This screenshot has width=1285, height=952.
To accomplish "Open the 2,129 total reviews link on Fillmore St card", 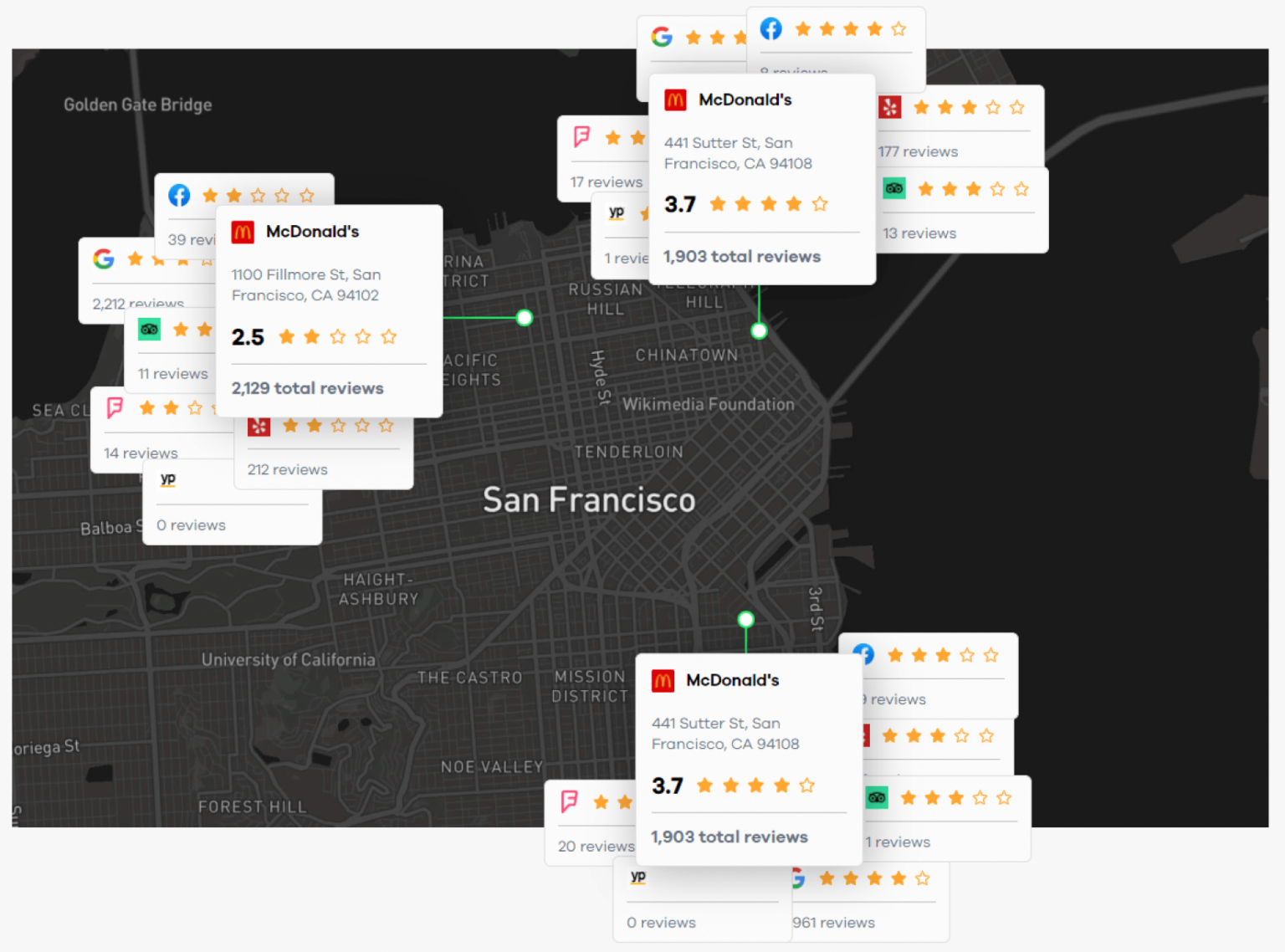I will coord(307,388).
